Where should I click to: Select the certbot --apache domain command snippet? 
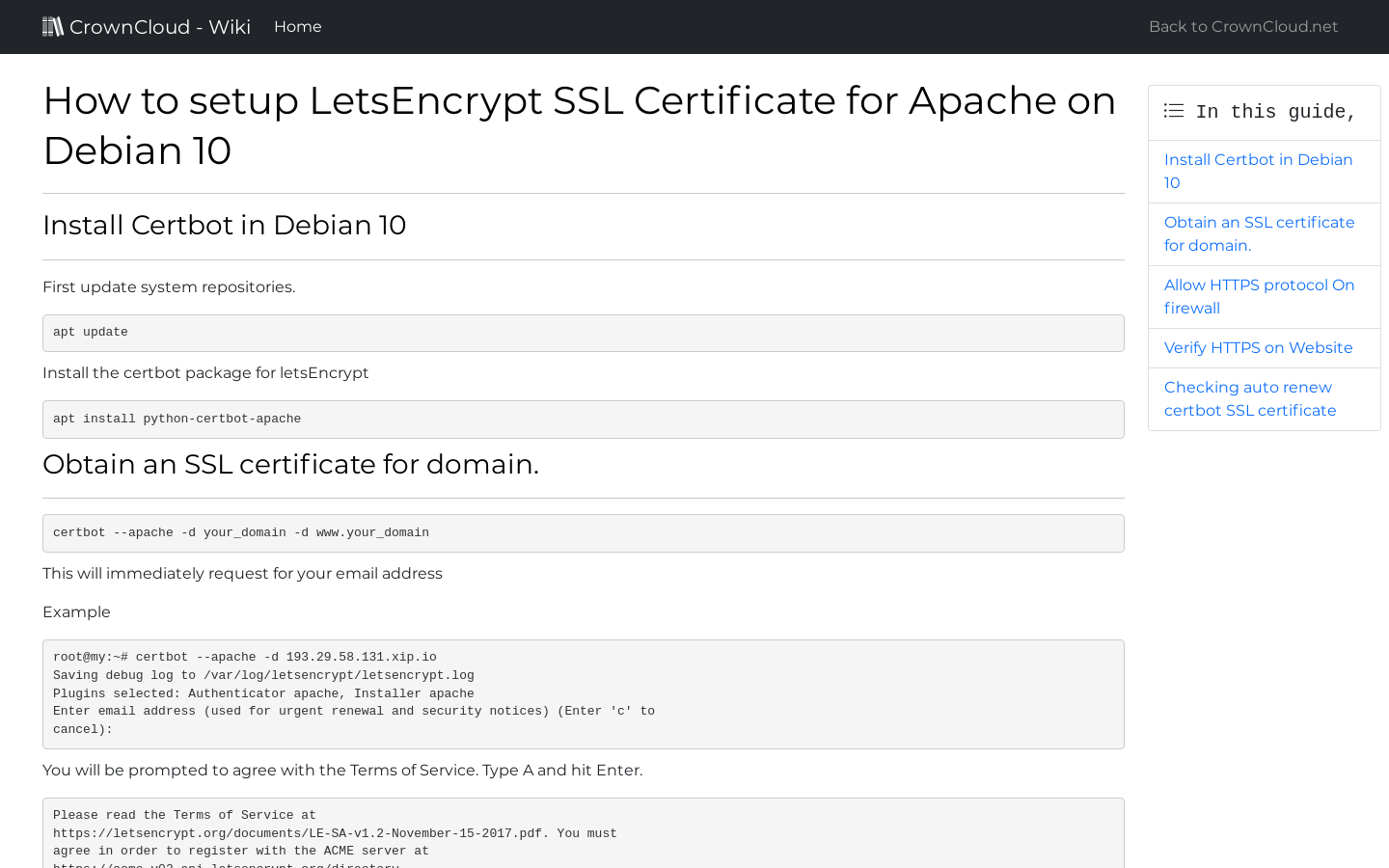pyautogui.click(x=583, y=532)
